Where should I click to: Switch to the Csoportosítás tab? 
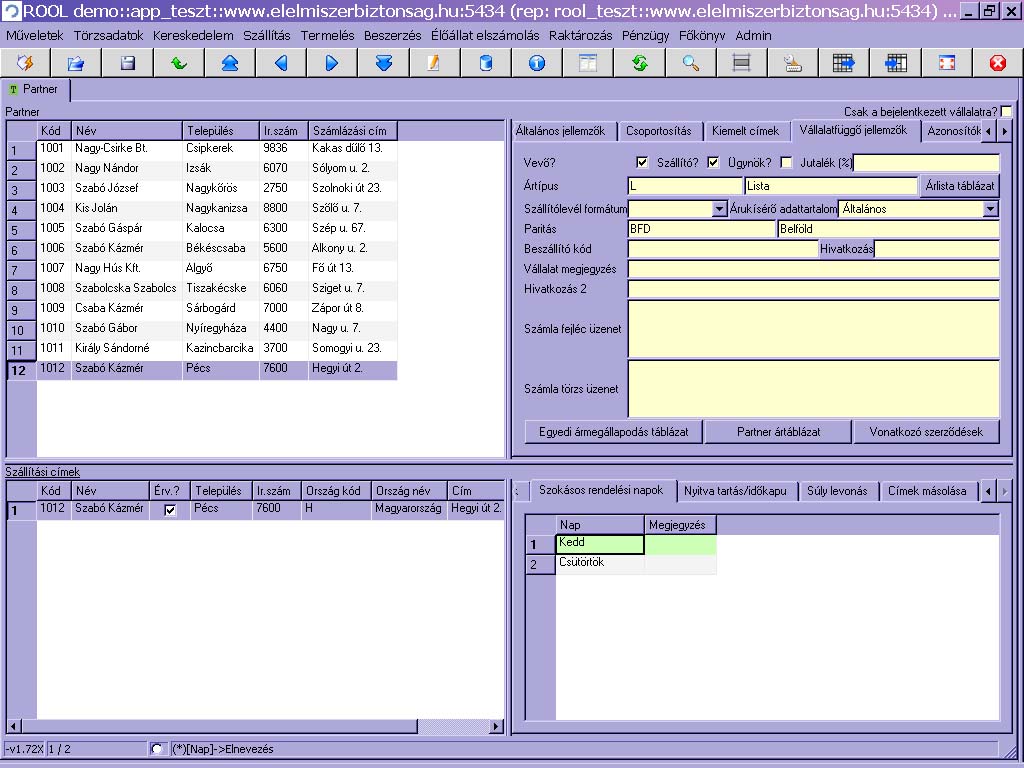coord(658,131)
